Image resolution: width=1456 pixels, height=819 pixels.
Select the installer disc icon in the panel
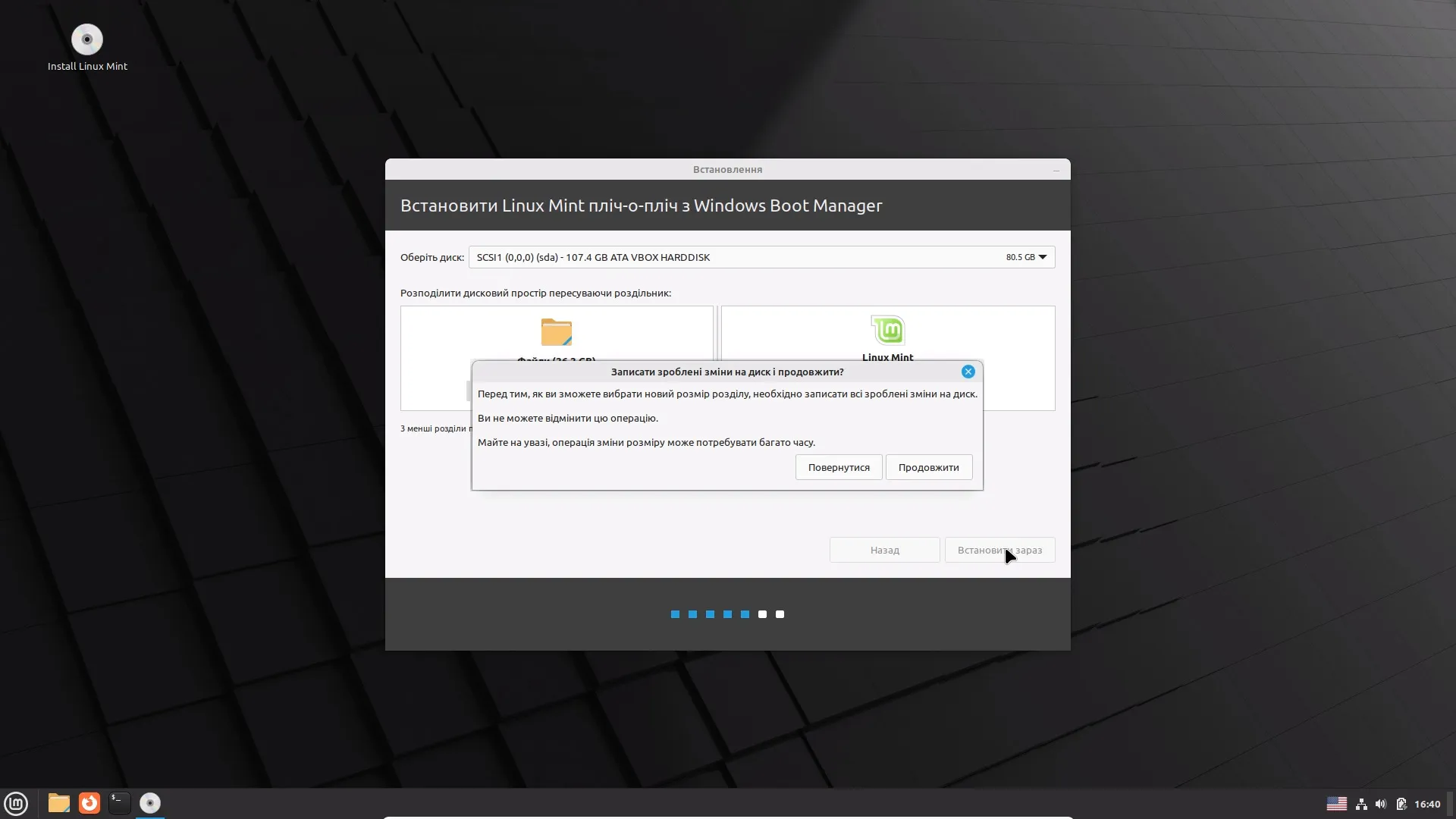coord(150,803)
